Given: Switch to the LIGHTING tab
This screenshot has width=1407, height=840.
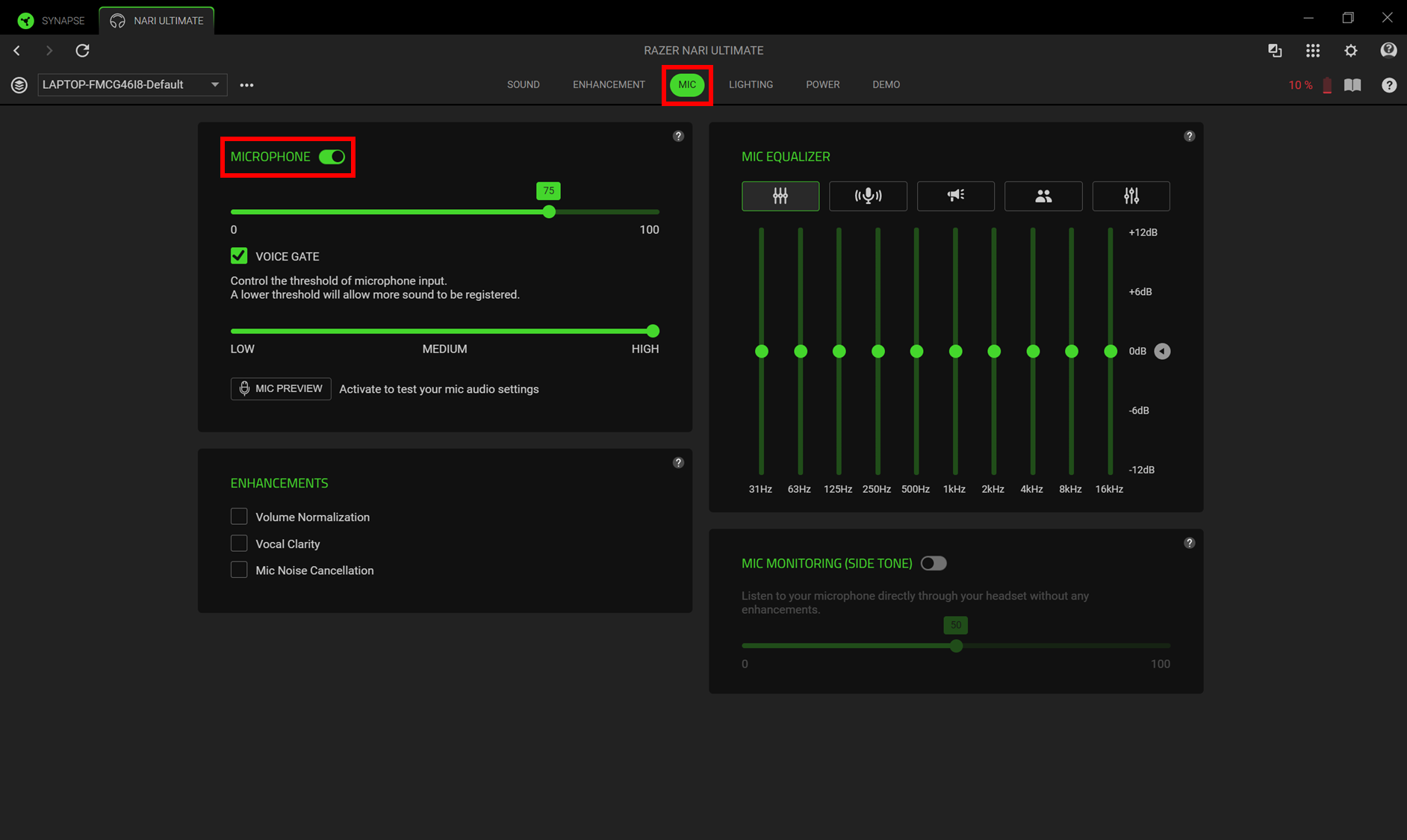Looking at the screenshot, I should pyautogui.click(x=751, y=84).
